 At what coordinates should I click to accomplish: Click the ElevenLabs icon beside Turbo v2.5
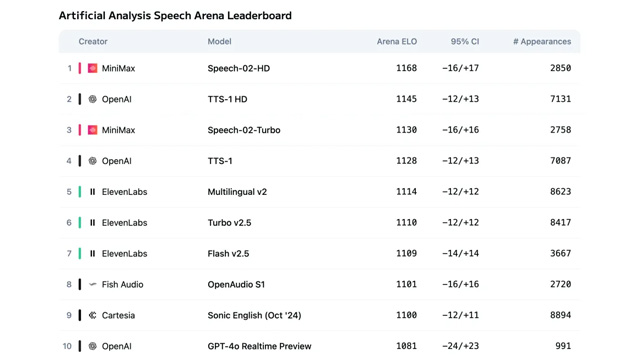[x=93, y=223]
